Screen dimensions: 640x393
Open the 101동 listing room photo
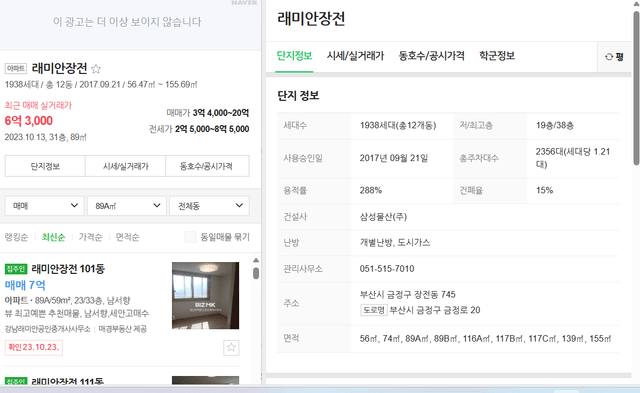click(x=205, y=295)
